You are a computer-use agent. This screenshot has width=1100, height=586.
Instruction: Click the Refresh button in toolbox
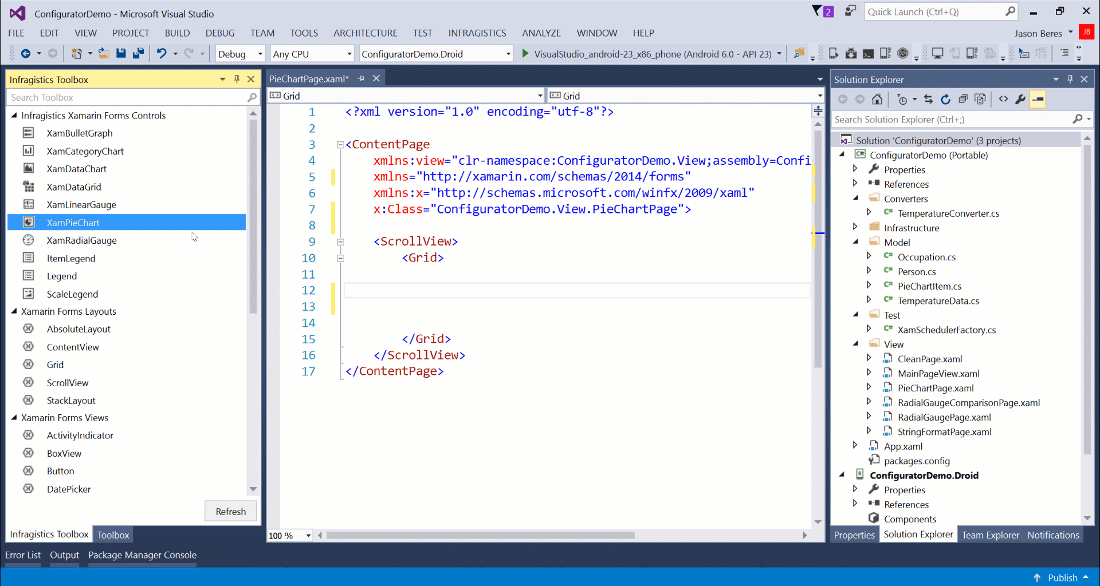click(x=231, y=512)
